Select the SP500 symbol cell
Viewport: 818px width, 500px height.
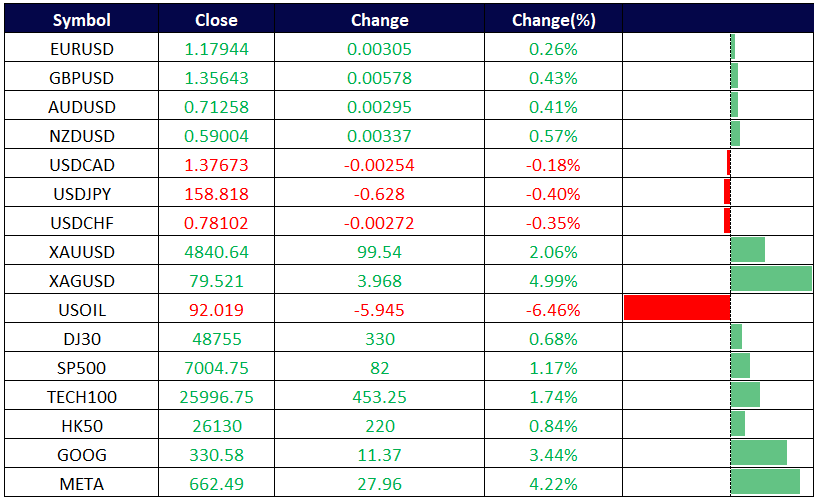pos(82,368)
